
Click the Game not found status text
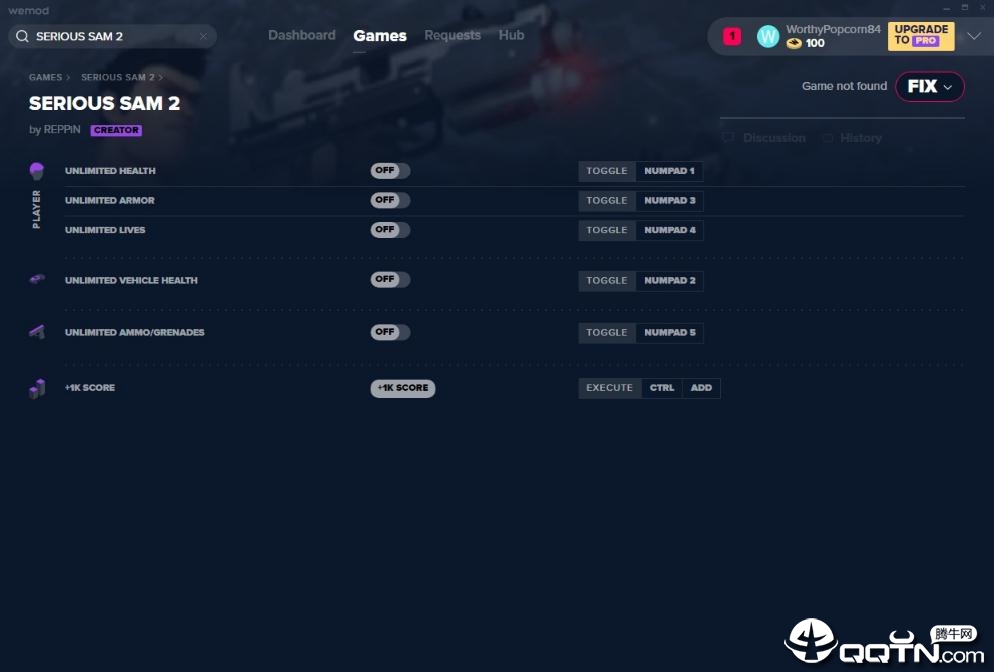[844, 86]
